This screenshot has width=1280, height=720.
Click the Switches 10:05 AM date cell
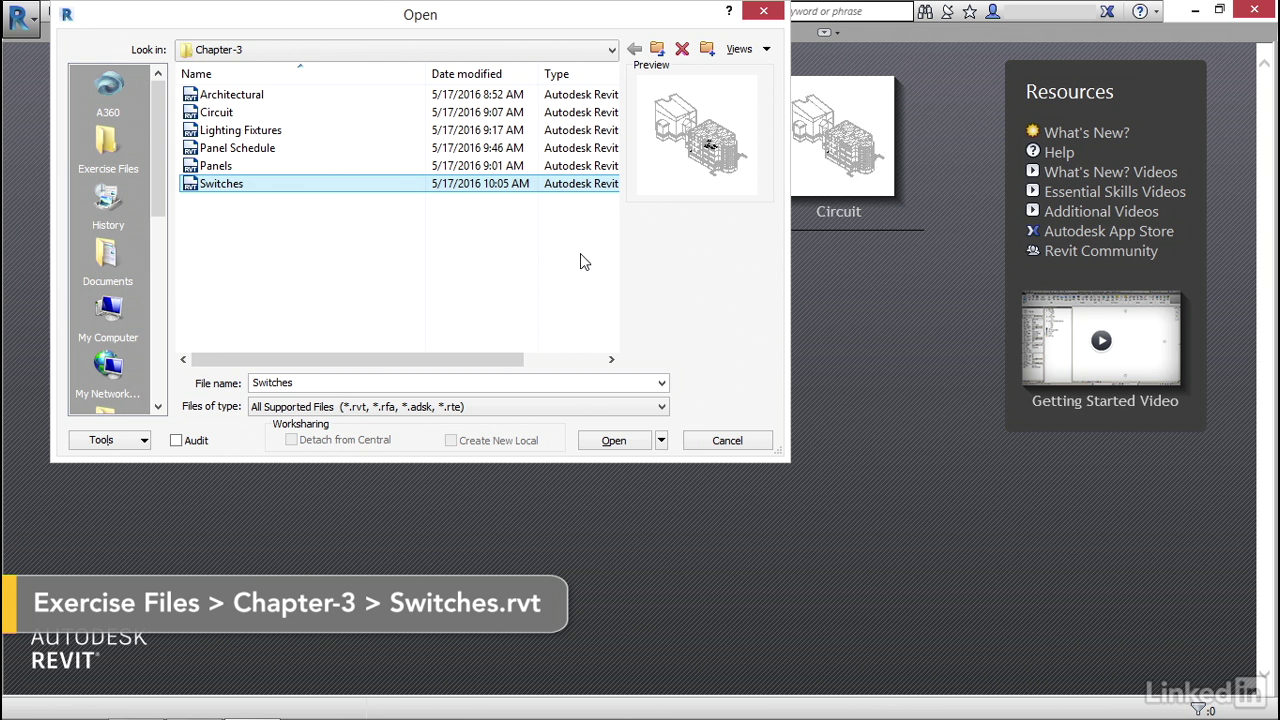pos(480,184)
